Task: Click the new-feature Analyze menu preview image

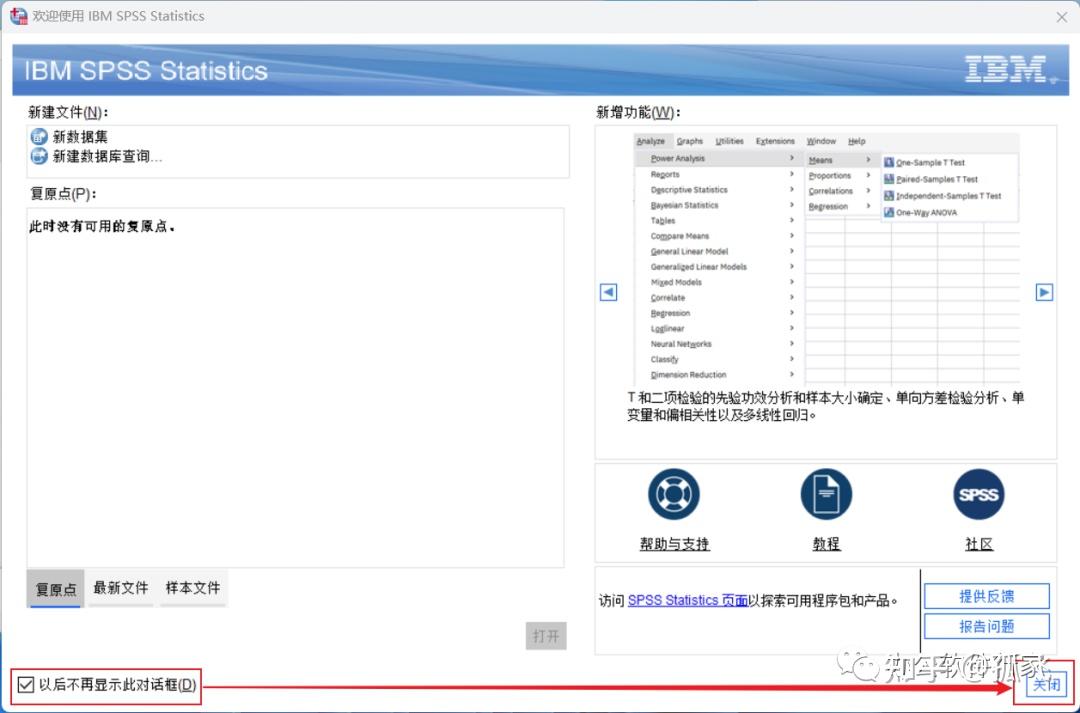Action: point(826,258)
